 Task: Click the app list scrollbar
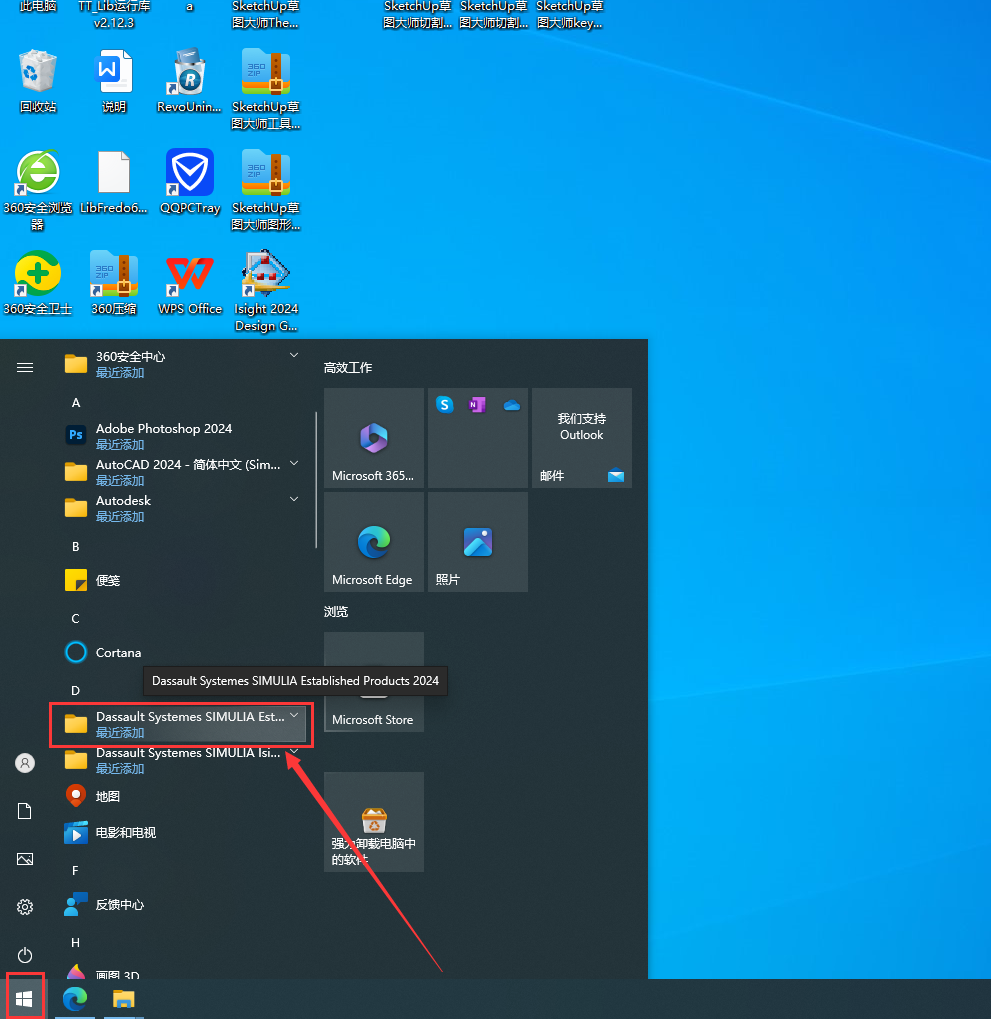click(316, 480)
